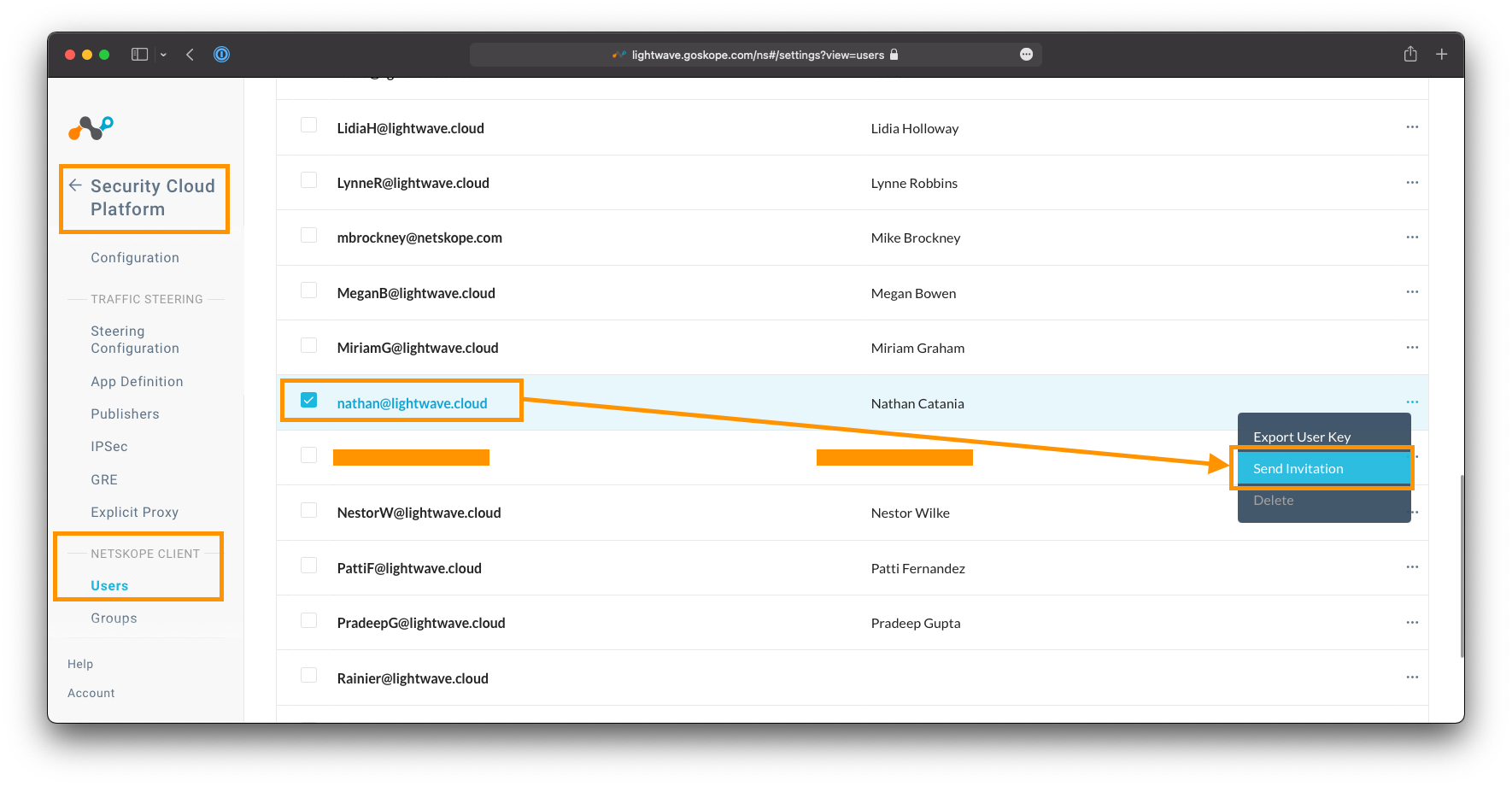Screen dimensions: 1512x786
Task: Open sidebar dropdown chevron in browser toolbar
Action: [163, 55]
